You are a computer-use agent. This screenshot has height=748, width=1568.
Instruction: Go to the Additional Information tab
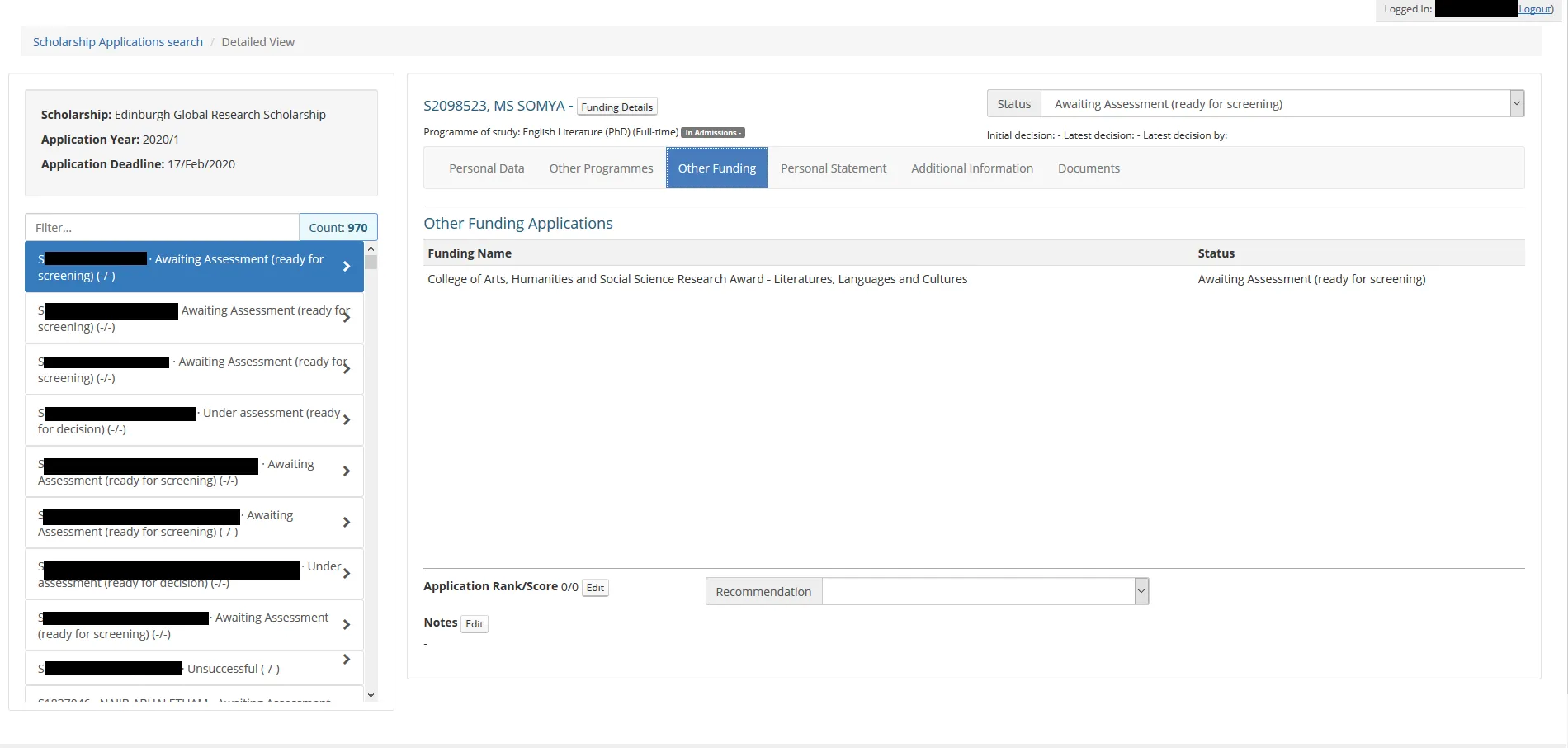pos(971,168)
